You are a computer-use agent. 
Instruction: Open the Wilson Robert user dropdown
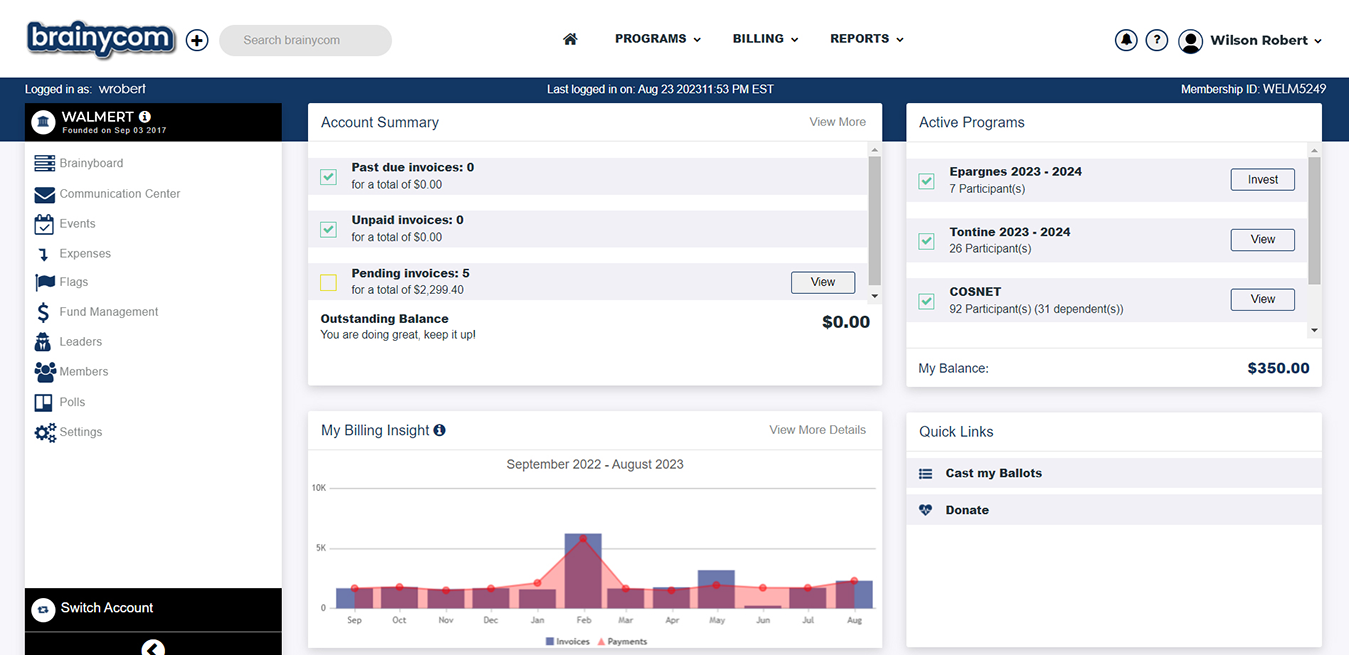[x=1250, y=41]
